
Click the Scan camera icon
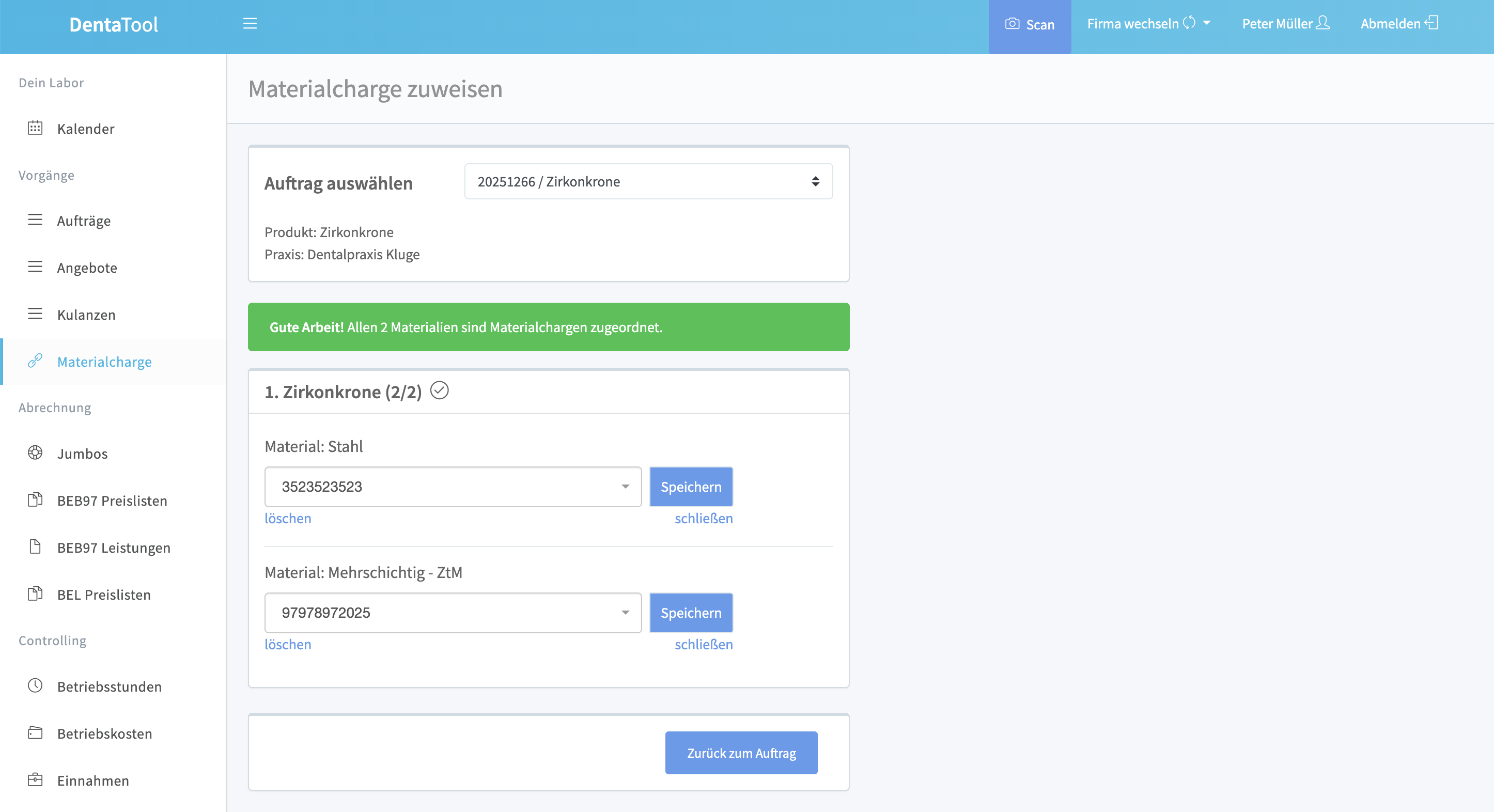pos(1012,24)
